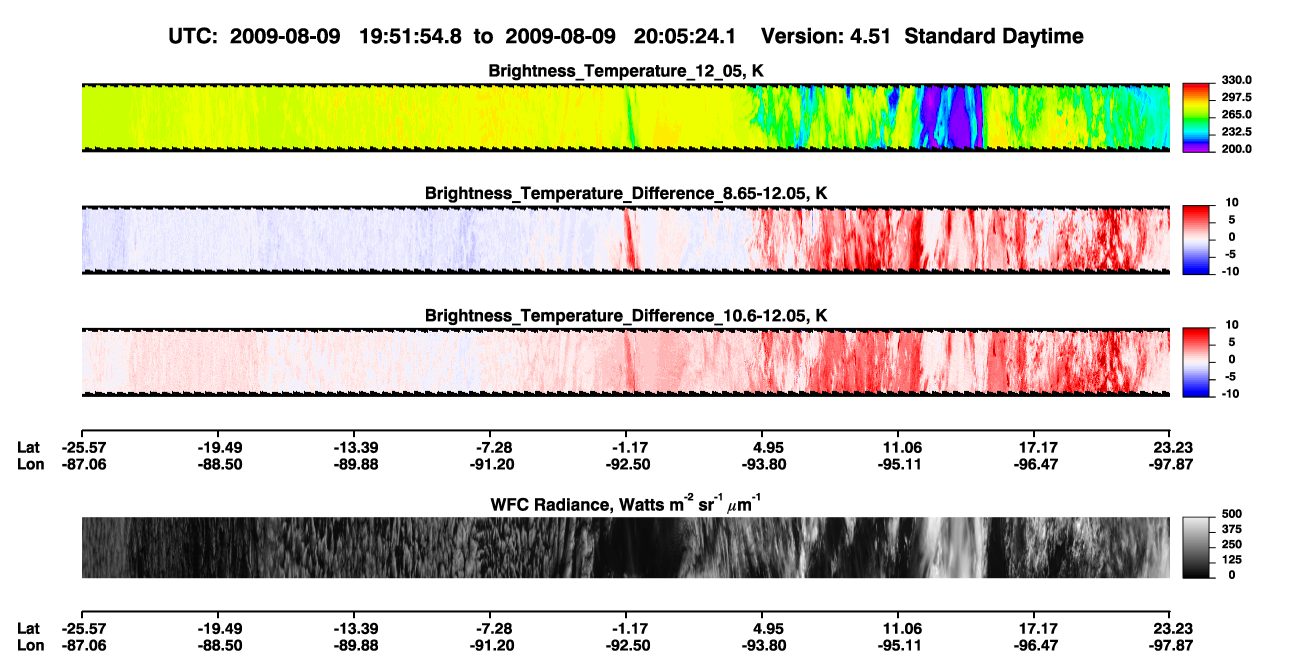Click the 10.6-12.05 difference image strip
This screenshot has width=1300, height=667.
click(x=626, y=363)
